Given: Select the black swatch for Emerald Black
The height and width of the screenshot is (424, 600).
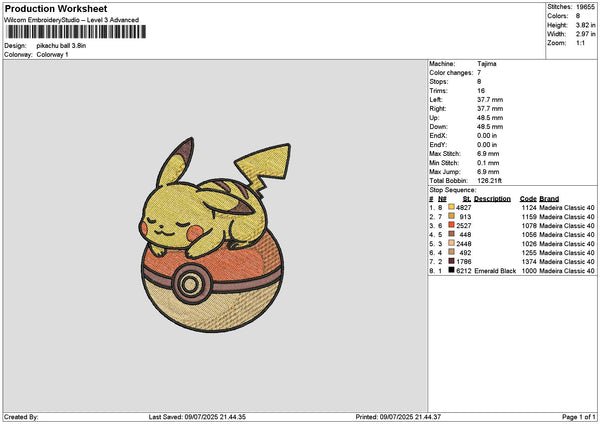Looking at the screenshot, I should coord(451,270).
